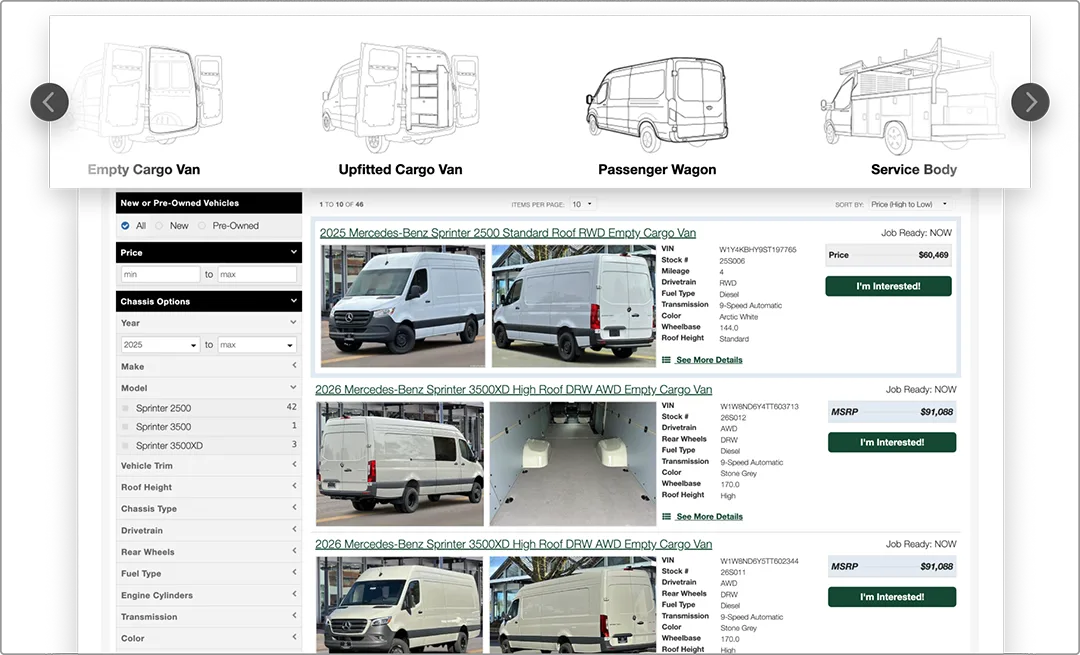Open the stock 26S012 Sprinter 3500XD listing title

point(513,389)
